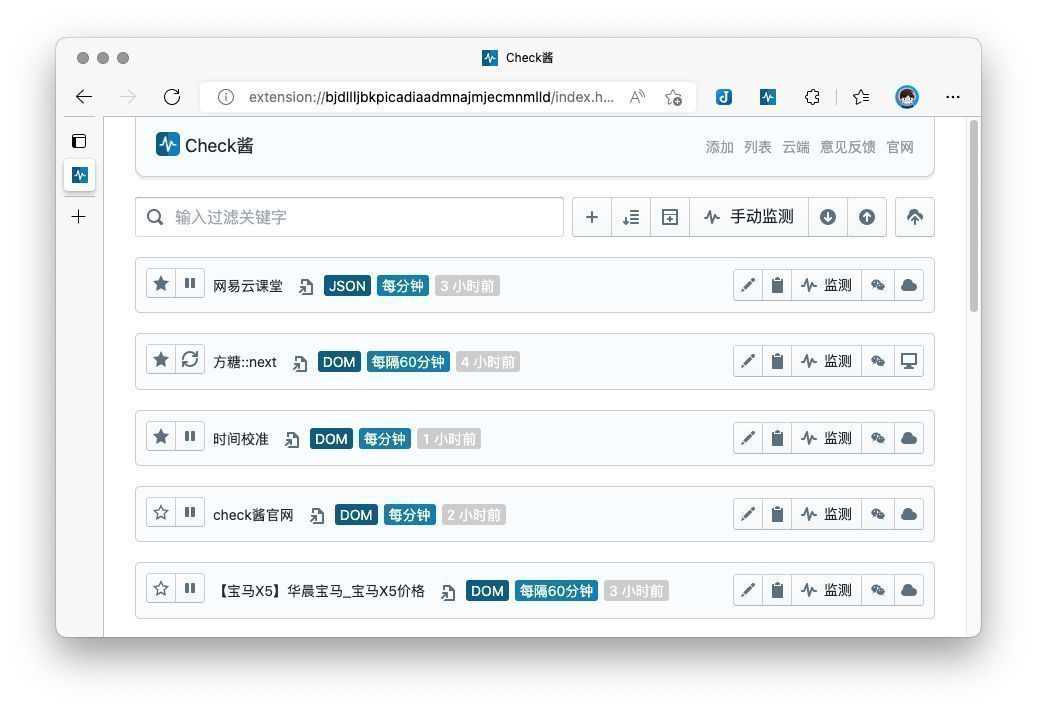The height and width of the screenshot is (711, 1037).
Task: Switch to the 列表 view
Action: coord(759,146)
